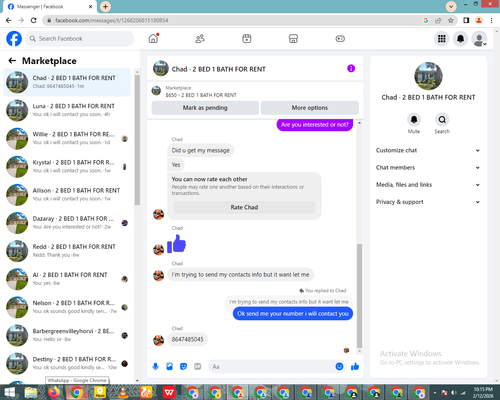Click More options button
Viewport: 500px width, 400px height.
310,108
